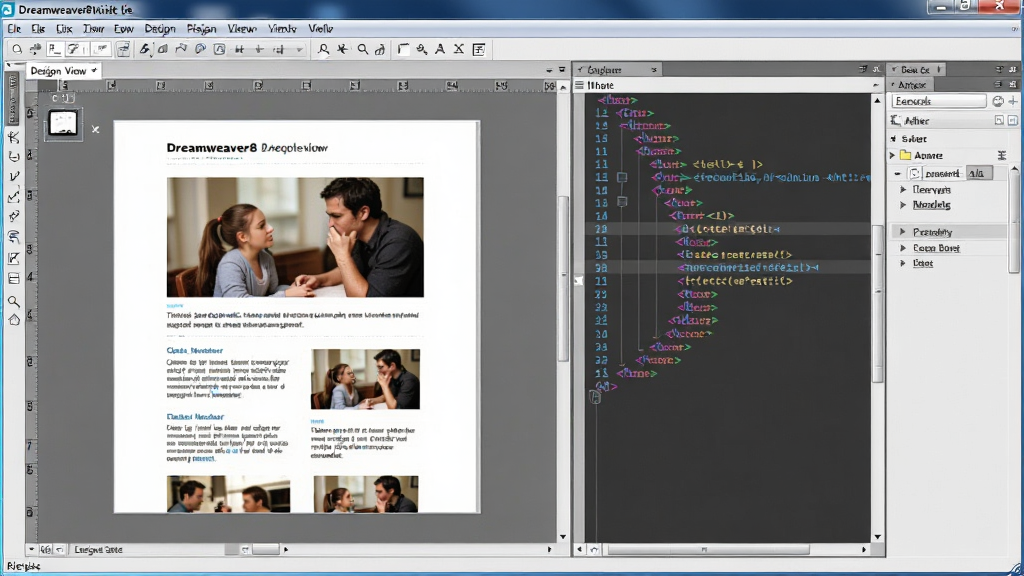Click the Eenerals input field
Viewport: 1024px width, 576px height.
(939, 101)
